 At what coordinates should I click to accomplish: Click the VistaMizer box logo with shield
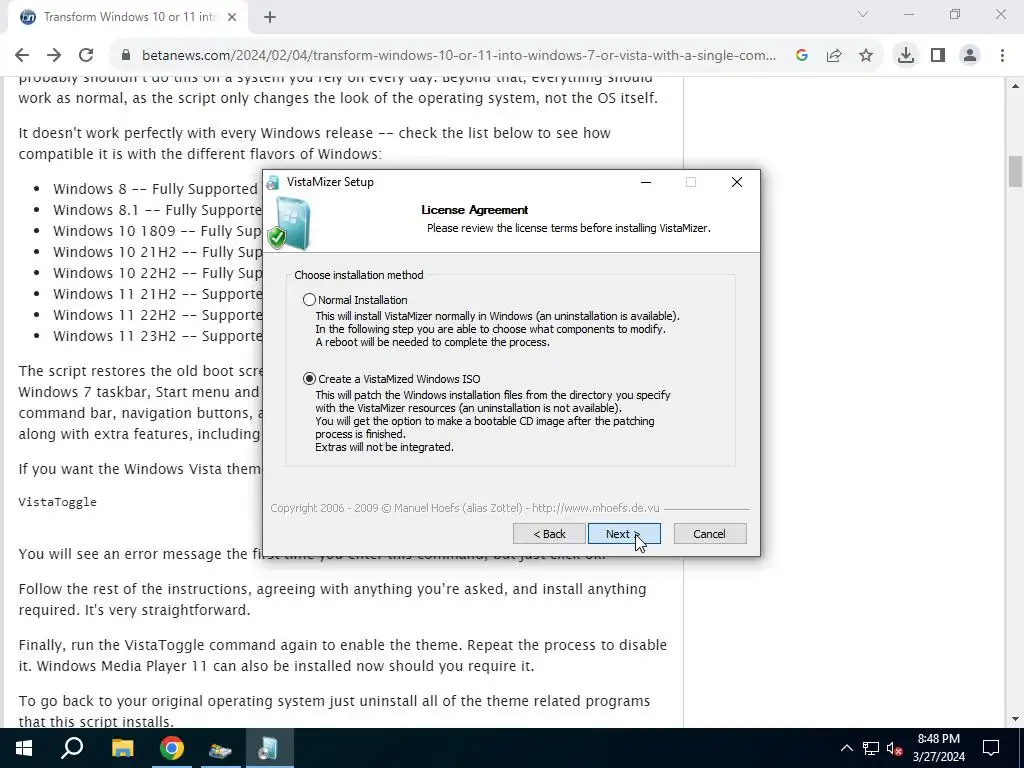[x=289, y=224]
